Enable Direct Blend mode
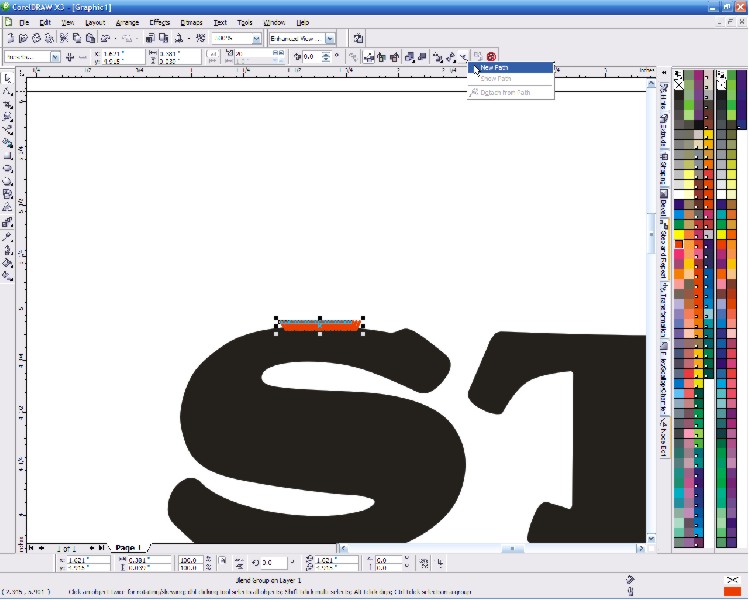Viewport: 749px width, 600px height. pyautogui.click(x=368, y=57)
